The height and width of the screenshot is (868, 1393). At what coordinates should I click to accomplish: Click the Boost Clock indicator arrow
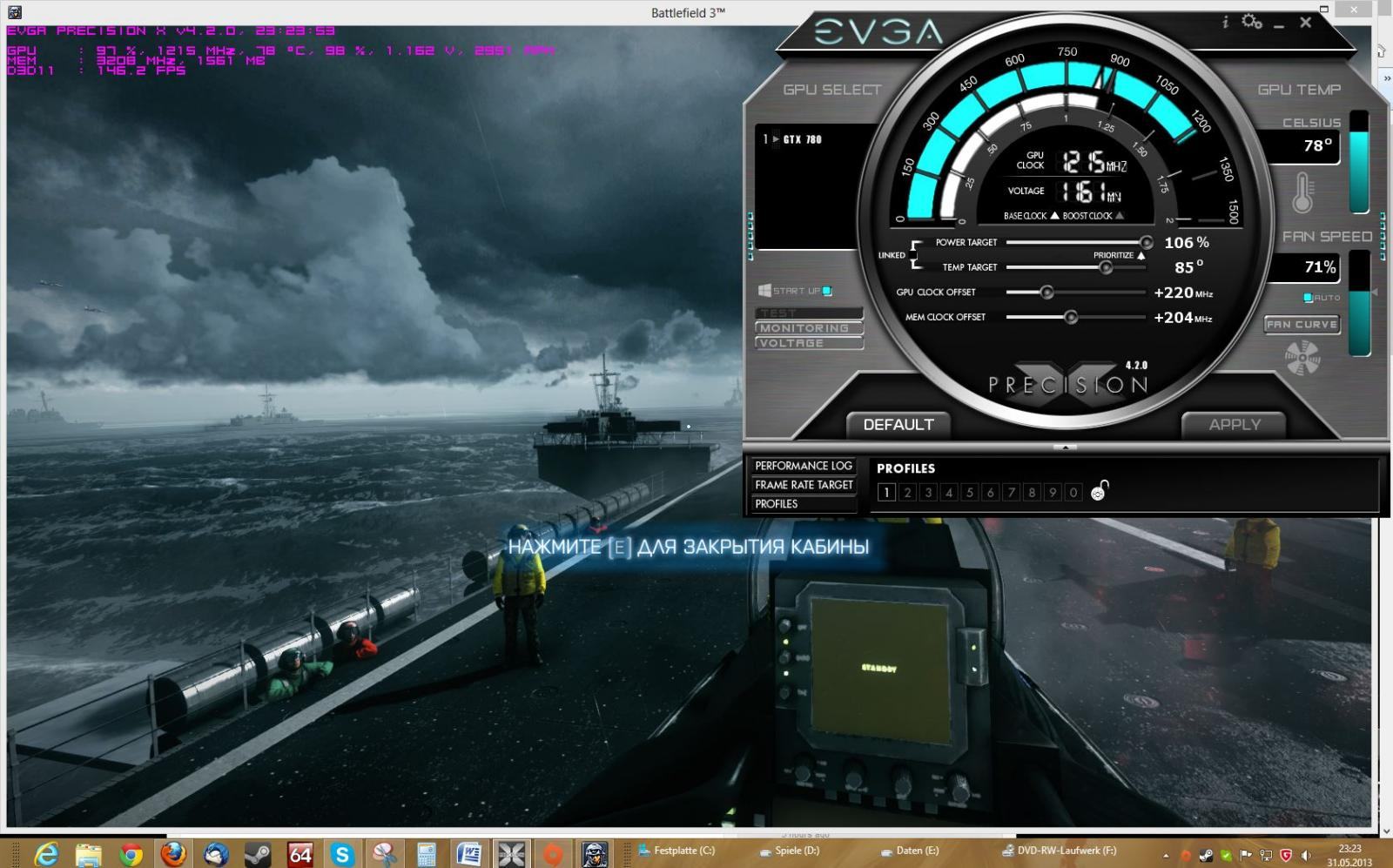[x=1120, y=216]
